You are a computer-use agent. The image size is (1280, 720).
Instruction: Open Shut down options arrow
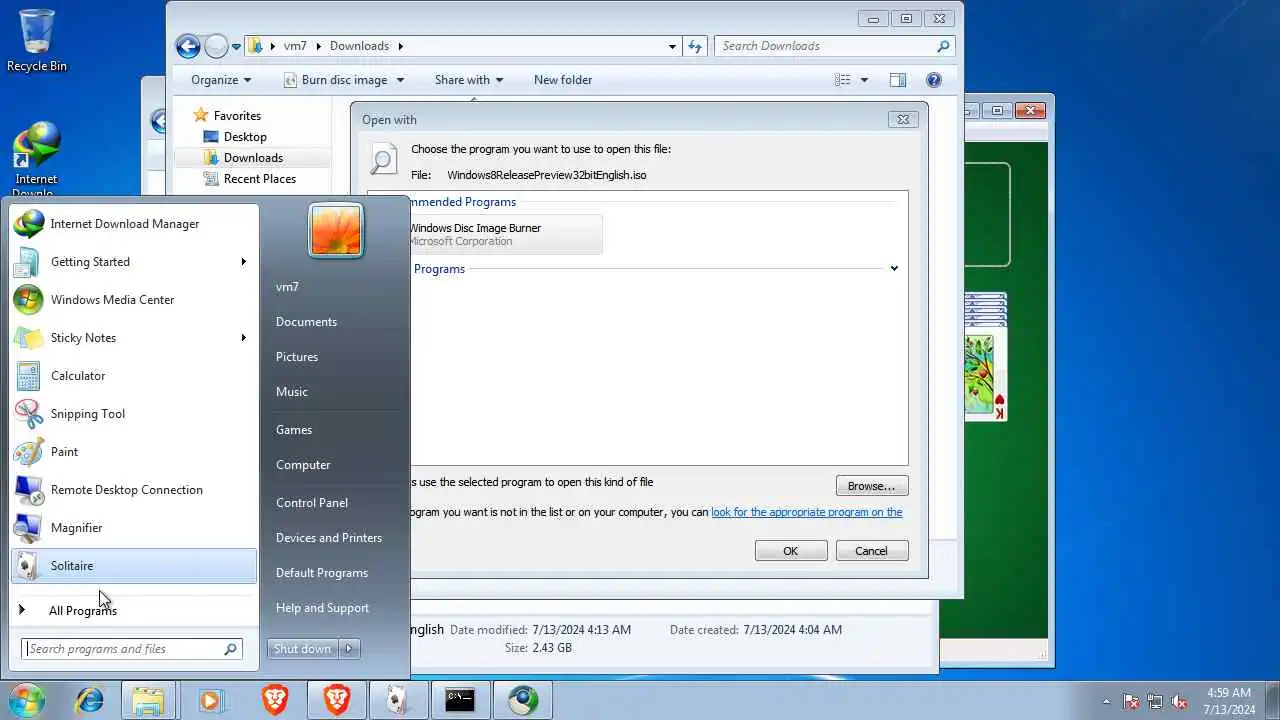[349, 649]
